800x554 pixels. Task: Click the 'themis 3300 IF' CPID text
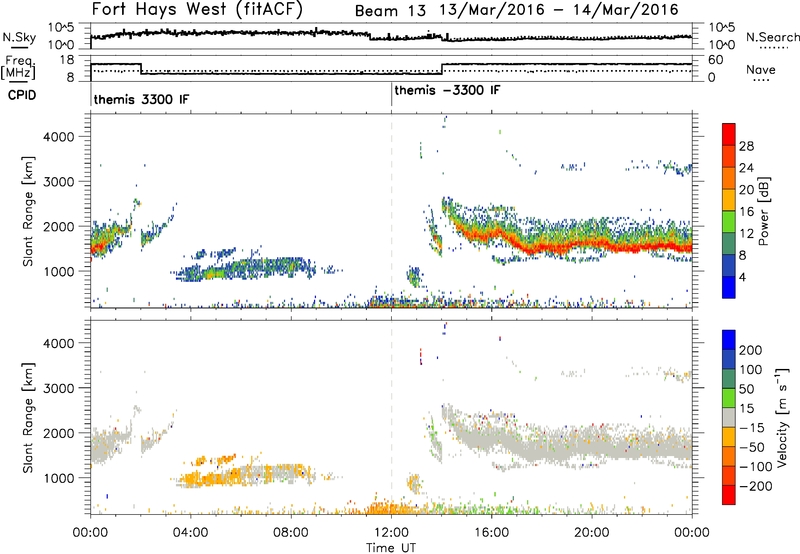(x=141, y=99)
